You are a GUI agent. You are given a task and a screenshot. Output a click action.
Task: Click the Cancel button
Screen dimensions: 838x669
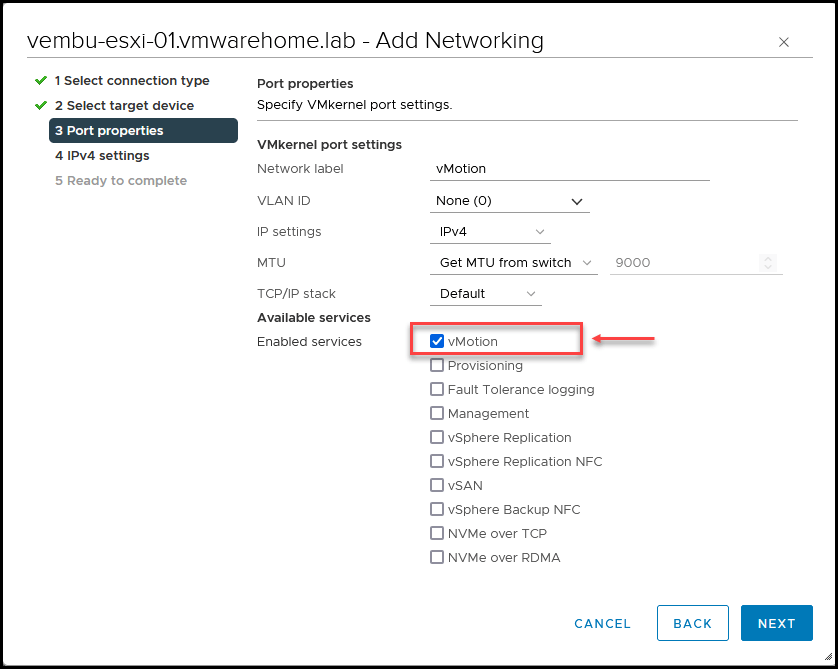pyautogui.click(x=602, y=624)
